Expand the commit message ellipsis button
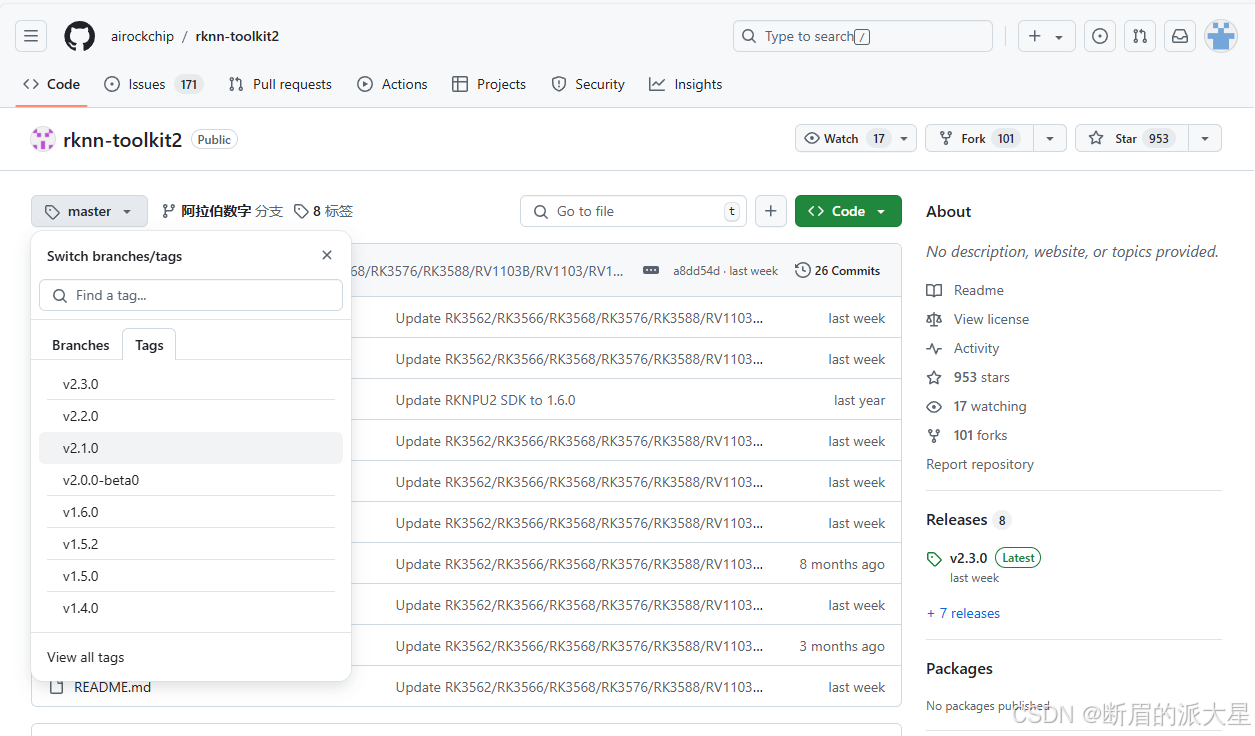1255x736 pixels. click(x=651, y=270)
